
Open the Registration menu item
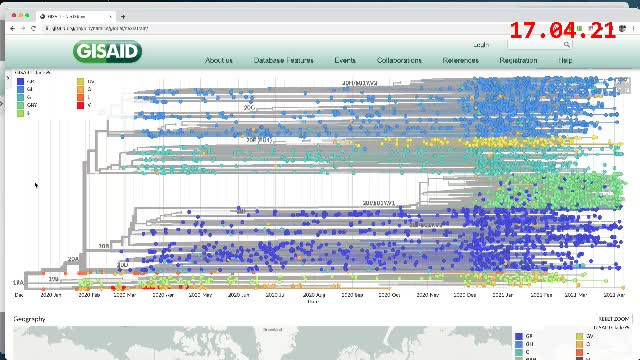pos(518,60)
